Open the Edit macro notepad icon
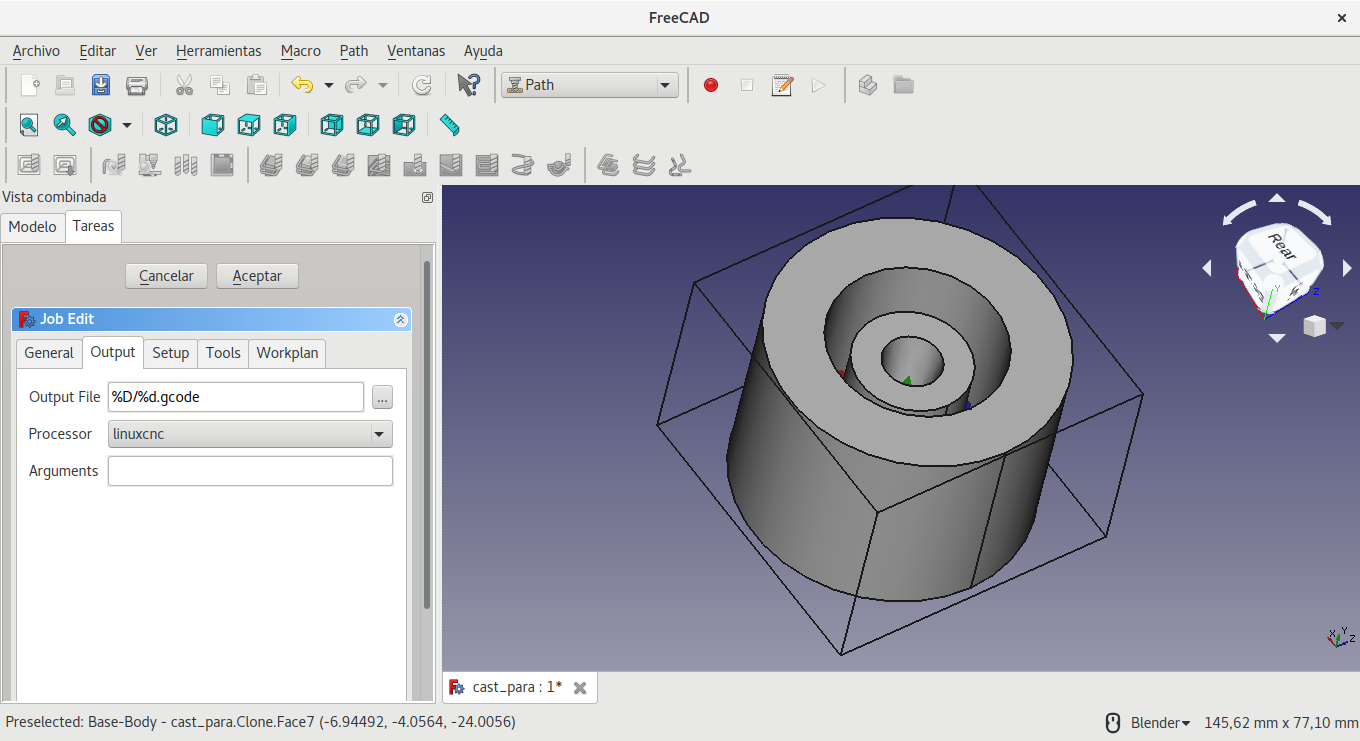 [782, 85]
